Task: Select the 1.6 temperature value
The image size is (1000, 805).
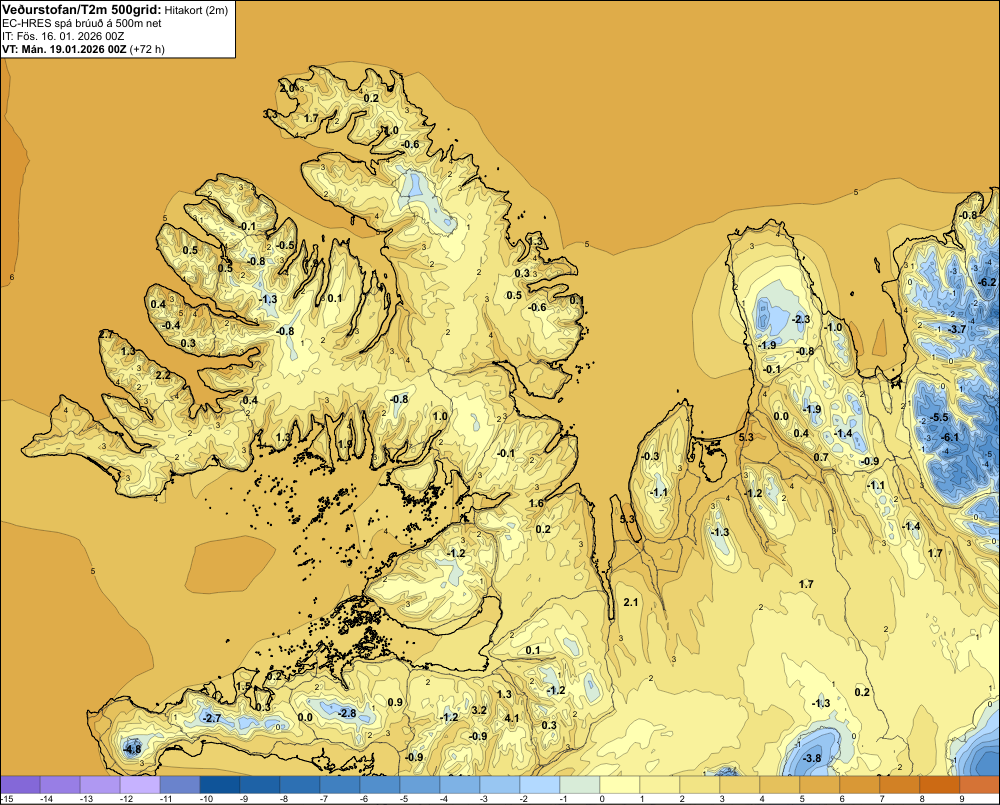Action: click(536, 503)
